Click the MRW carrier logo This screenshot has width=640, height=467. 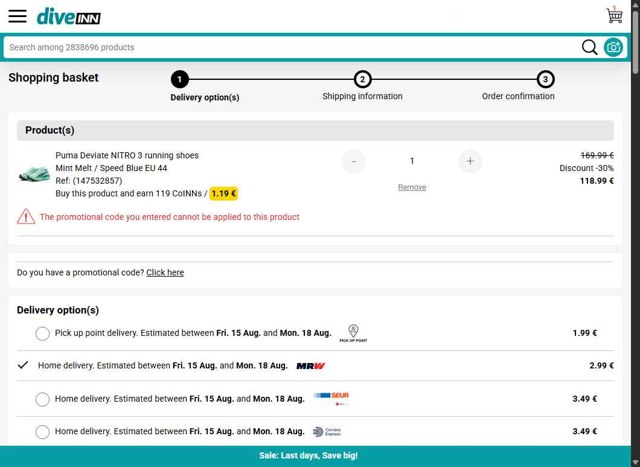pos(311,366)
